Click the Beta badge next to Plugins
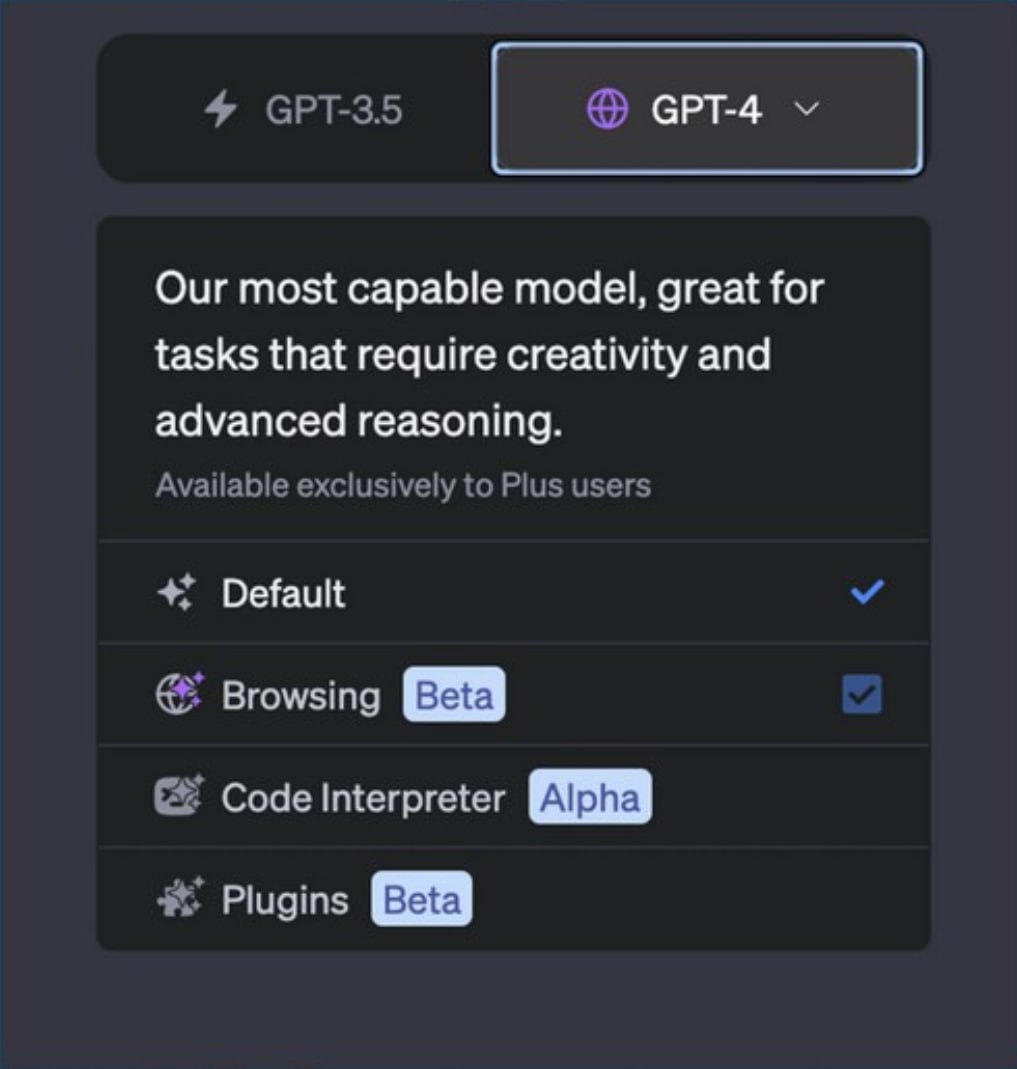The width and height of the screenshot is (1017, 1069). 421,900
